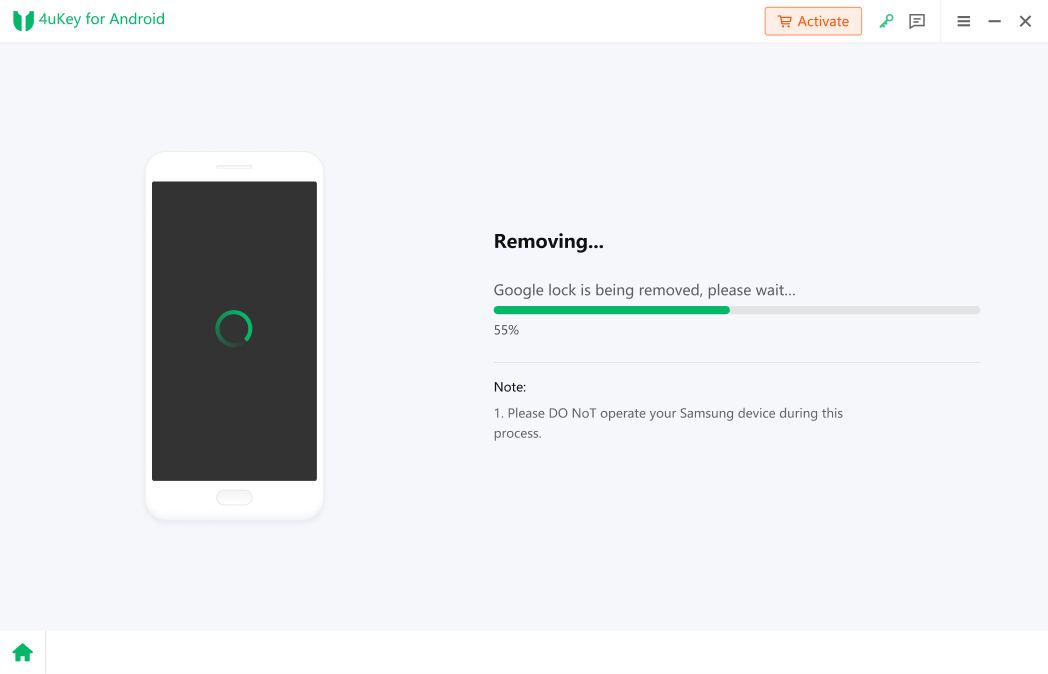Viewport: 1048px width, 674px height.
Task: Close the 4uKey for Android window
Action: point(1025,21)
